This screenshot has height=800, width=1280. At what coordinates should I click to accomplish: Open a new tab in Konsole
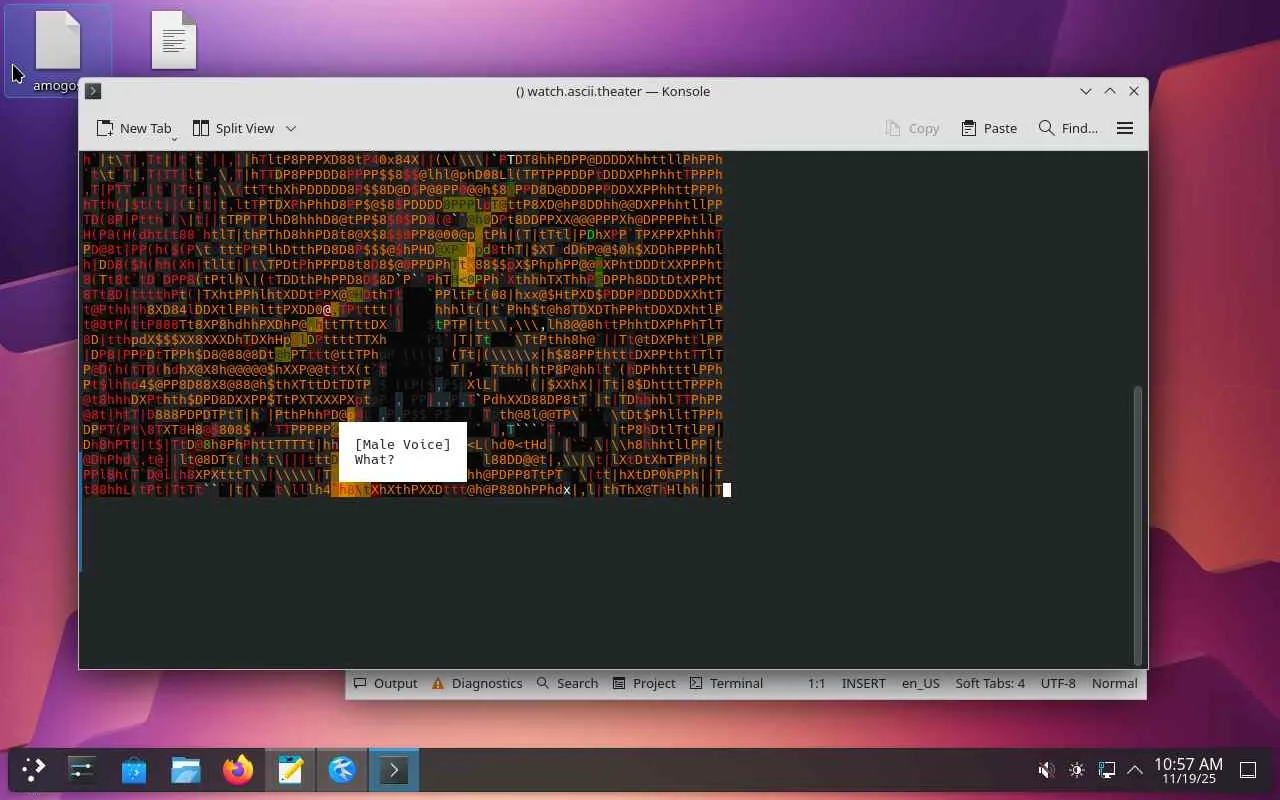[134, 128]
